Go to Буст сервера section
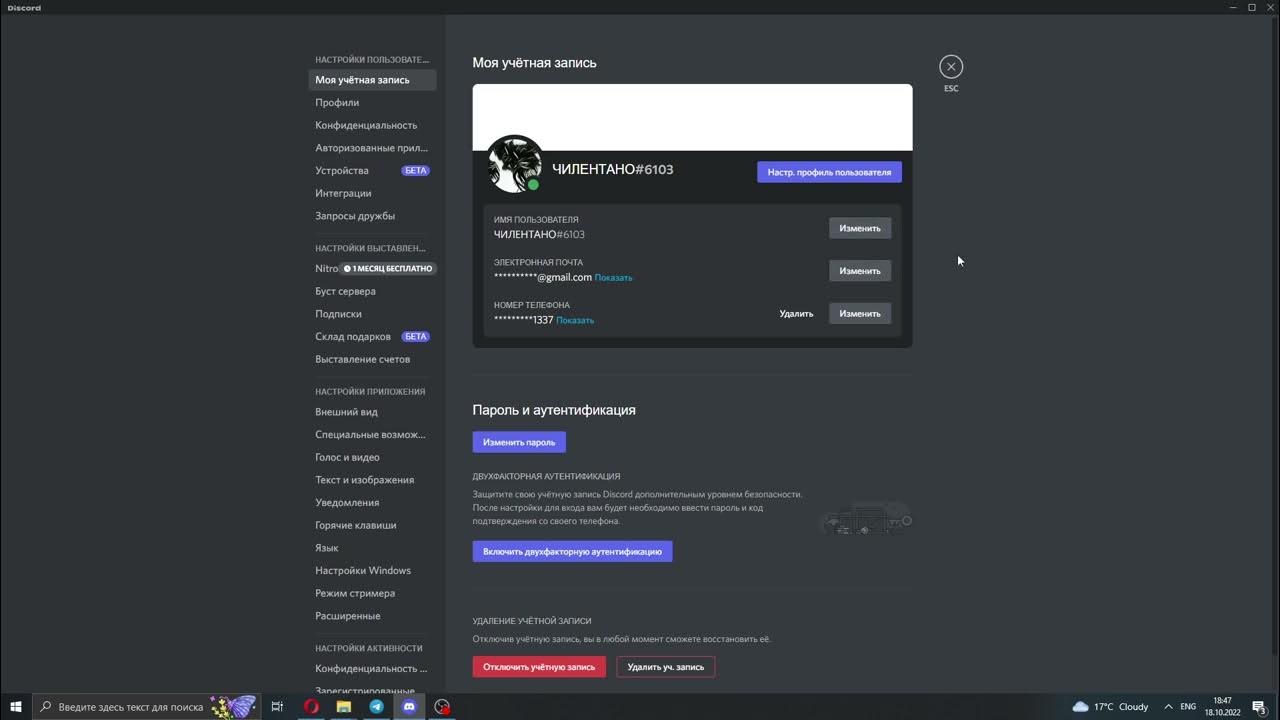 click(372, 291)
